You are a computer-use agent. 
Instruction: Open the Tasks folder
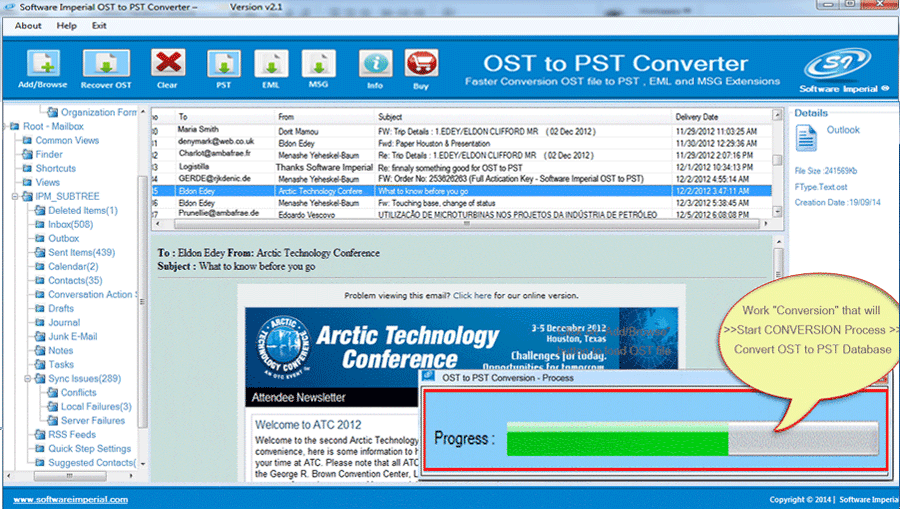click(x=61, y=365)
